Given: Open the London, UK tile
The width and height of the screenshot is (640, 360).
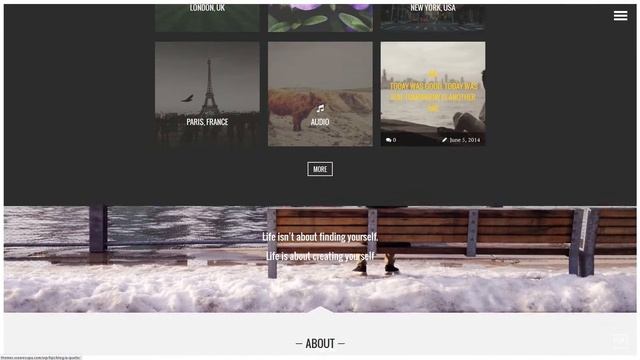Looking at the screenshot, I should click(x=207, y=18).
